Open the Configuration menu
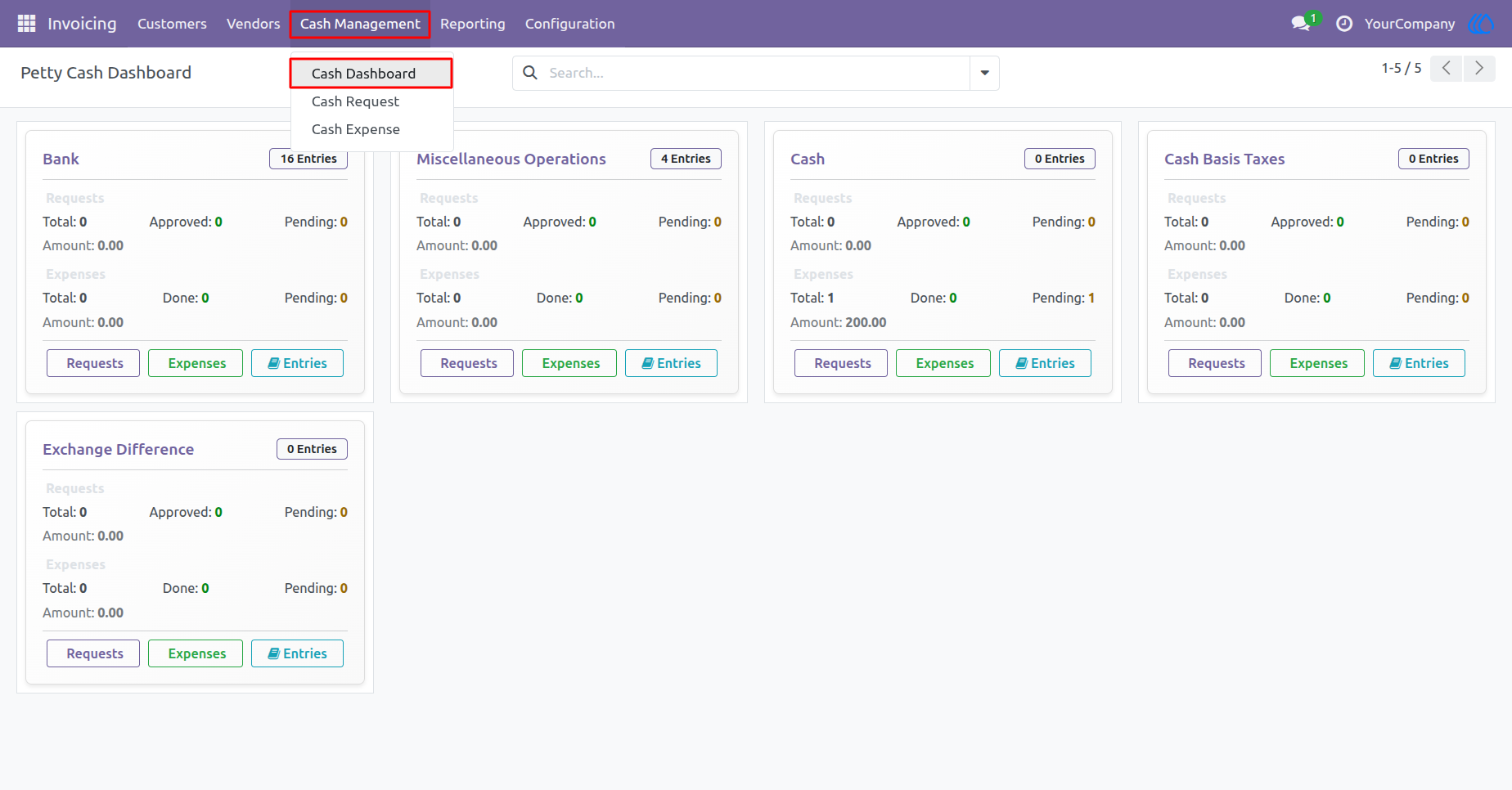This screenshot has height=790, width=1512. pos(569,24)
